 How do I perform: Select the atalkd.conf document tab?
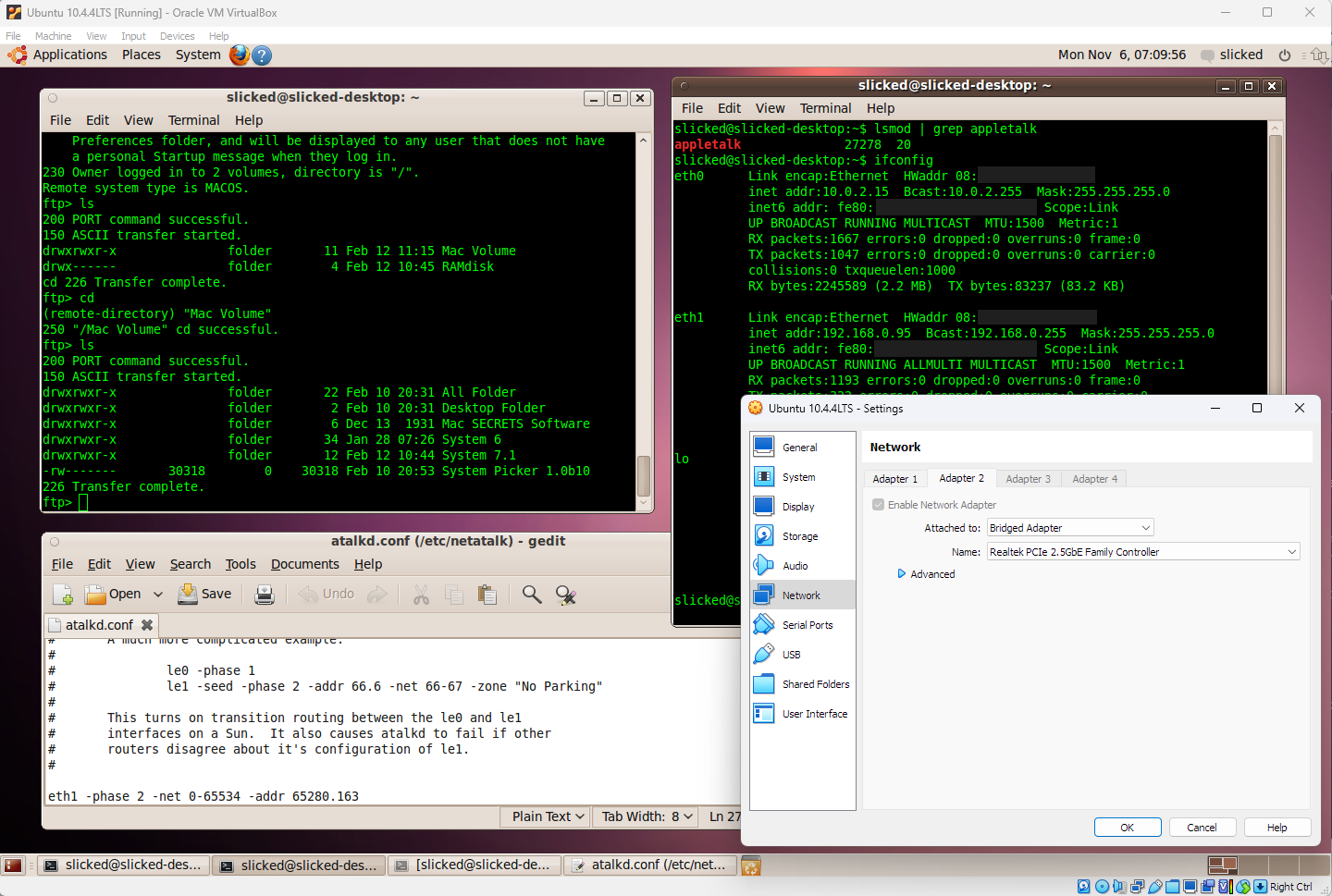[x=99, y=625]
